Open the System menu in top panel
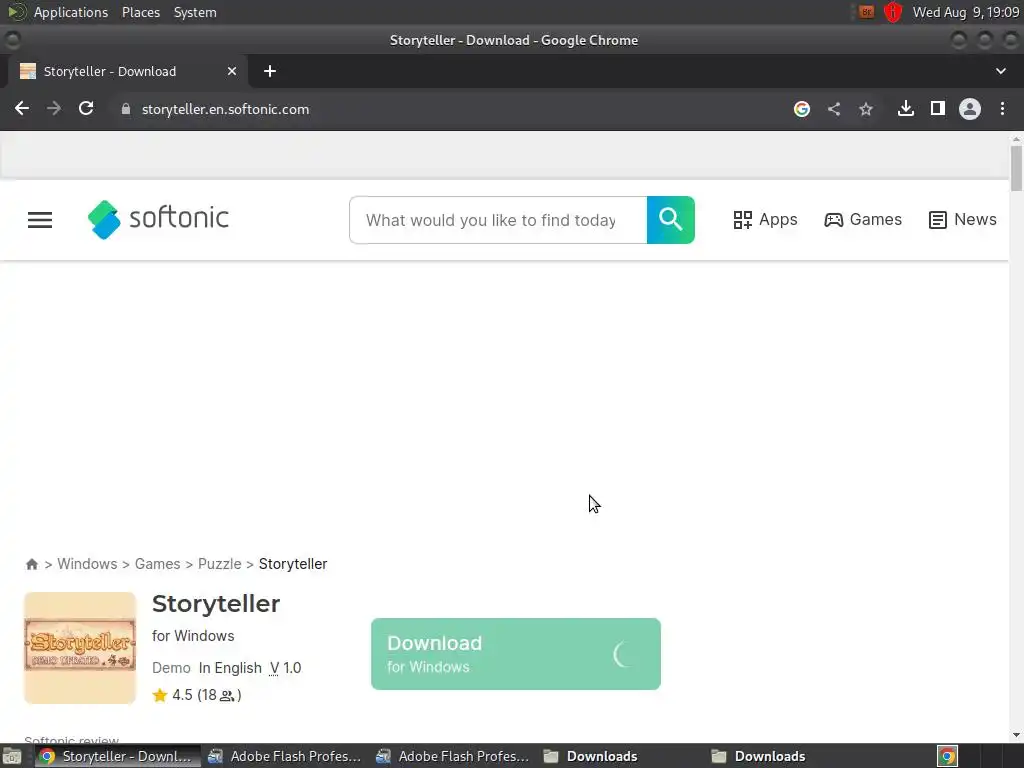The width and height of the screenshot is (1024, 768). [x=195, y=12]
